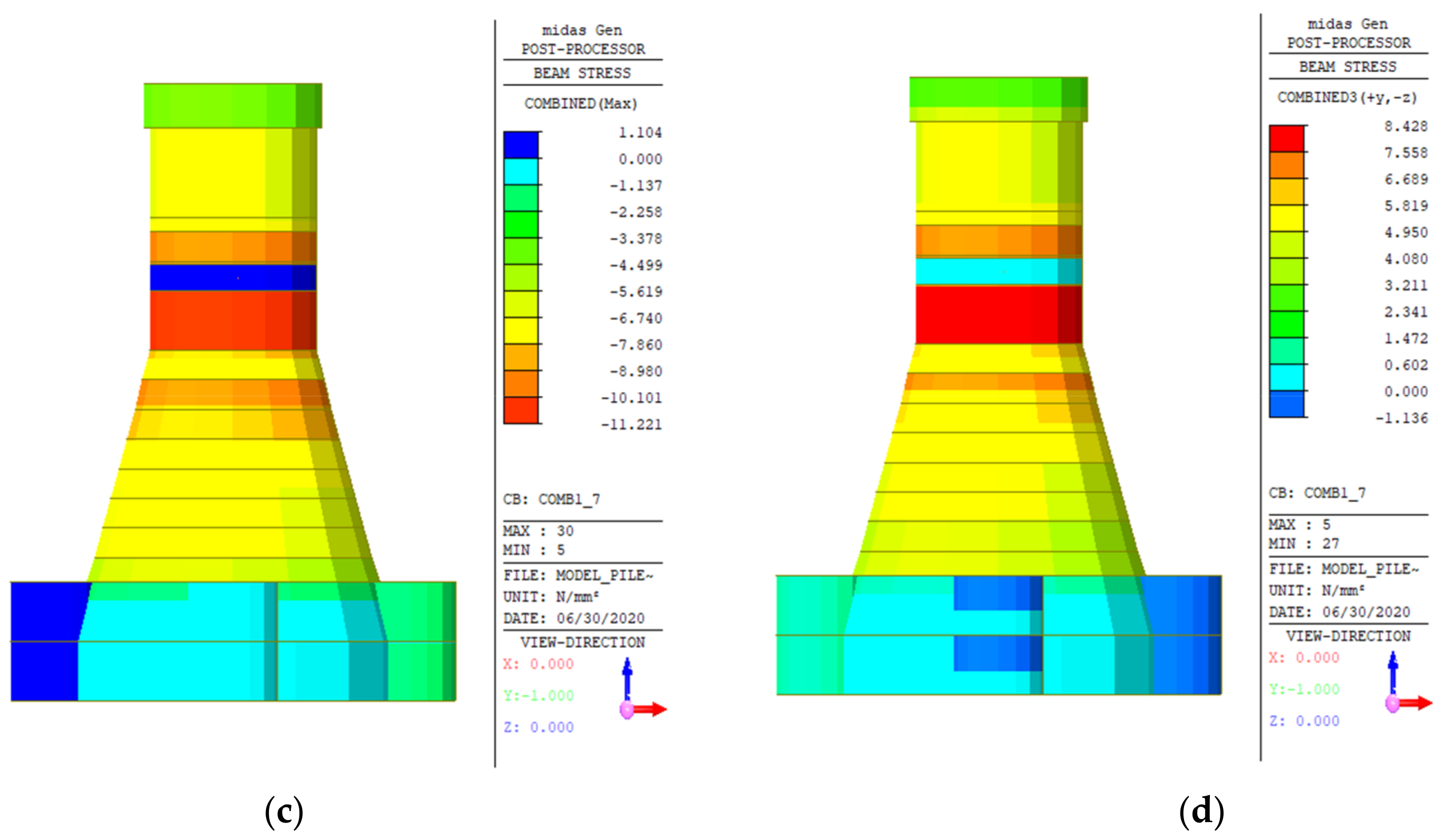This screenshot has height=840, width=1441.
Task: Click the cyan band on right pier model
Action: point(998,271)
